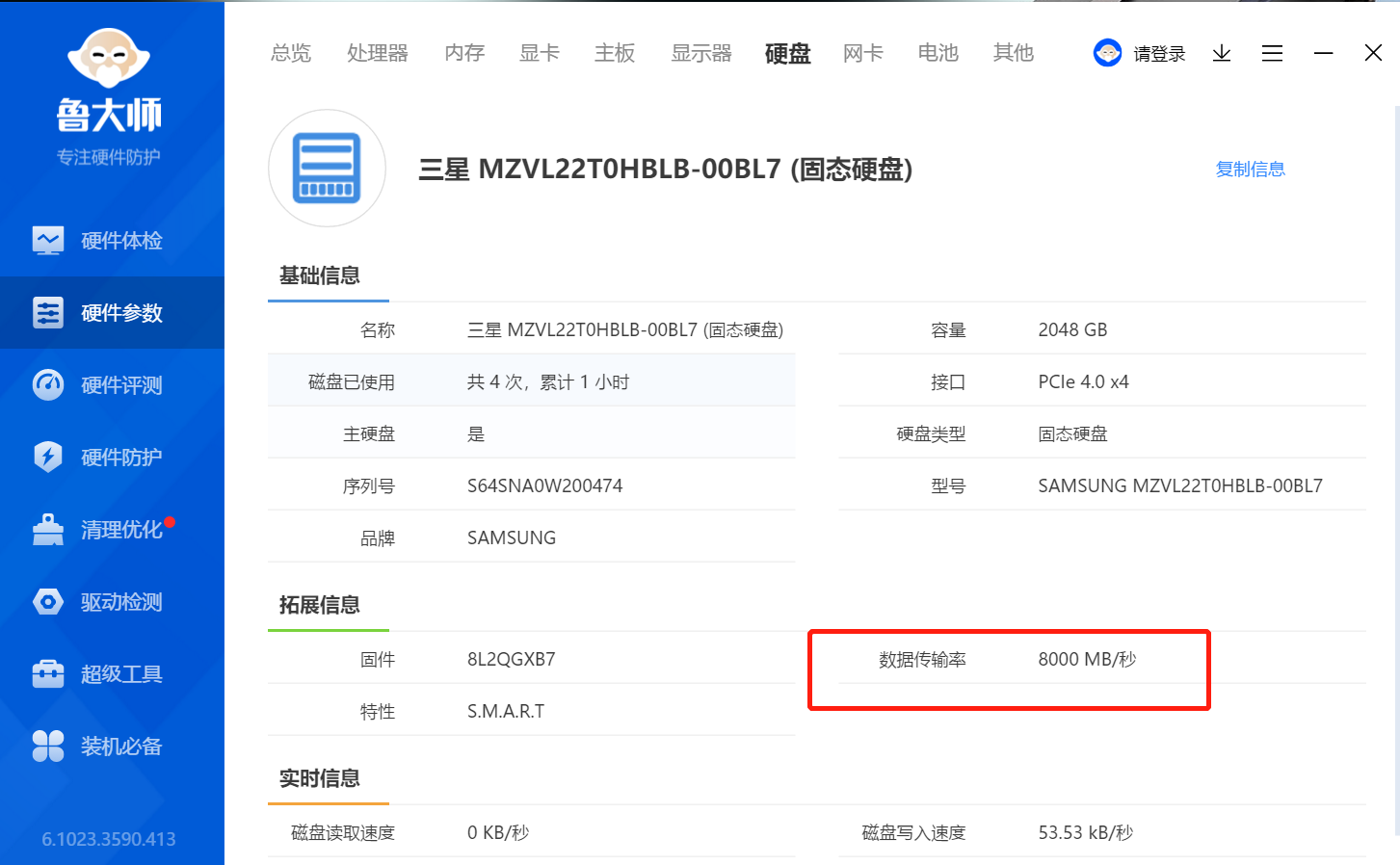Switch to the 总览 tab

click(x=291, y=53)
